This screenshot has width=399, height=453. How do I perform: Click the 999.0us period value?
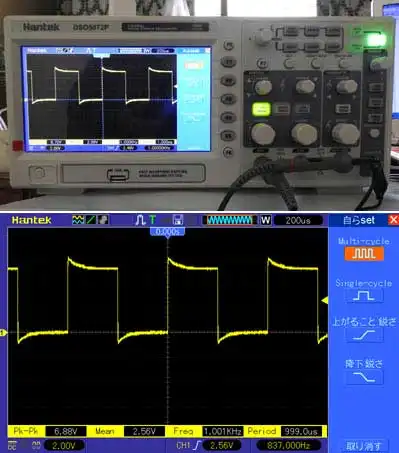301,431
